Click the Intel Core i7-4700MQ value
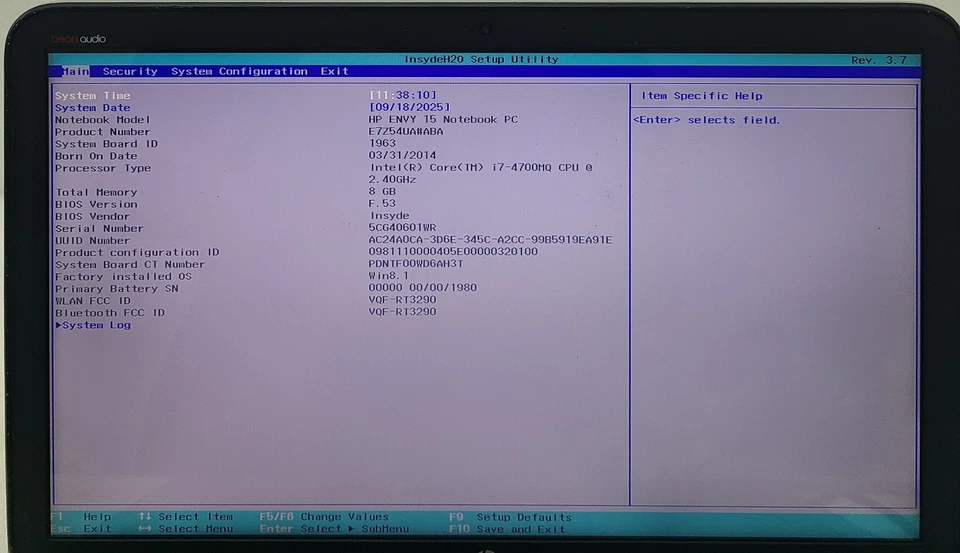960x553 pixels. [481, 167]
